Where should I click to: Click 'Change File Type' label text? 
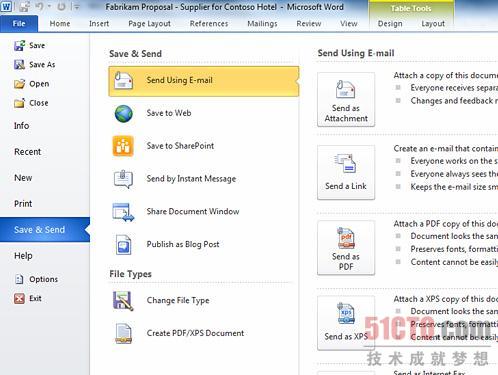(x=178, y=300)
